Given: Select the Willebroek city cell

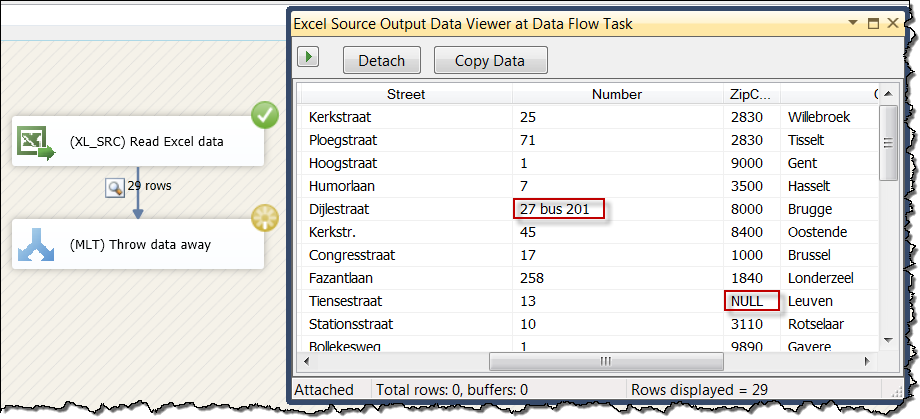Looking at the screenshot, I should (830, 117).
